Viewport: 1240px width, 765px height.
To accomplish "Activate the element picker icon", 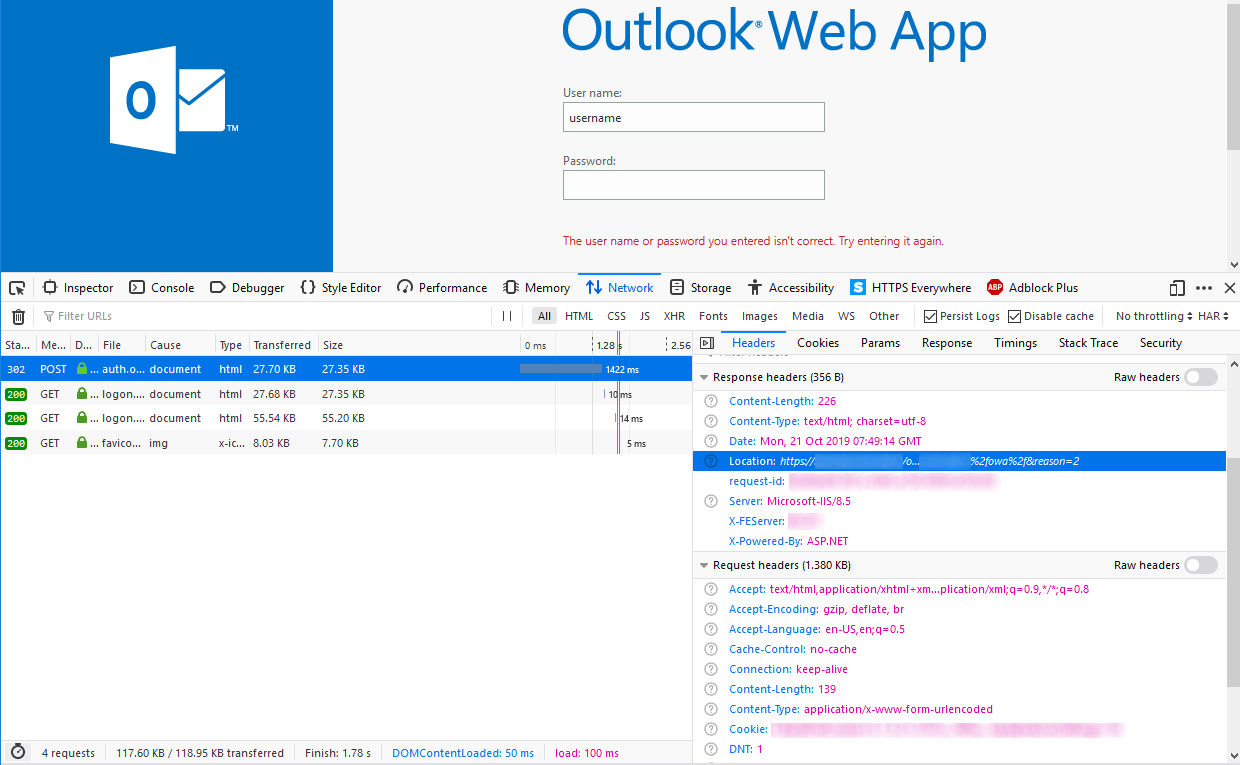I will click(x=17, y=288).
